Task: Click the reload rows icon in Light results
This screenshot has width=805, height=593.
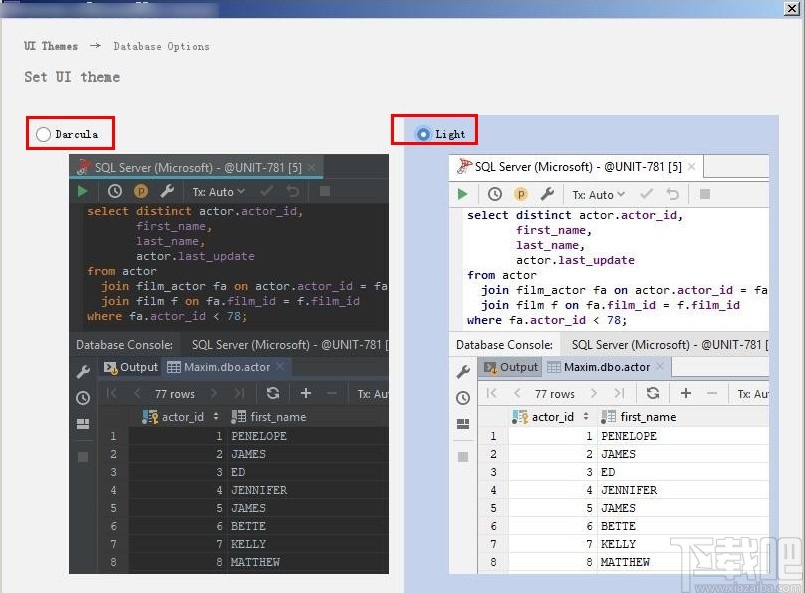Action: pos(653,393)
